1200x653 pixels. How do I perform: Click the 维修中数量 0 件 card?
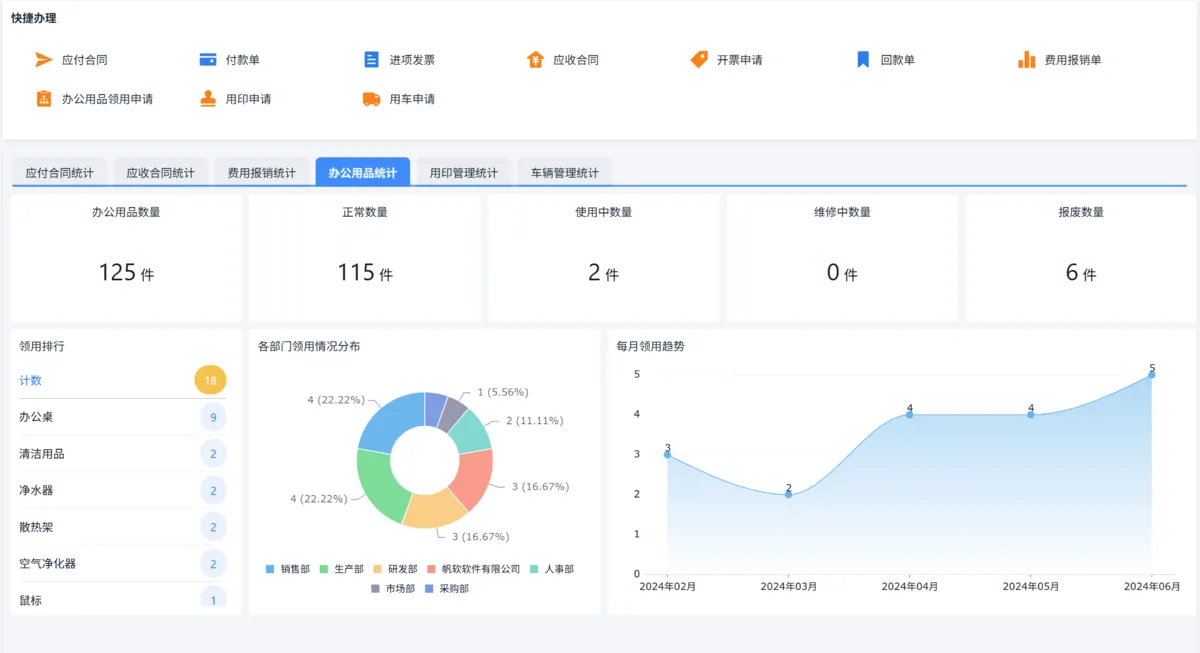[842, 258]
